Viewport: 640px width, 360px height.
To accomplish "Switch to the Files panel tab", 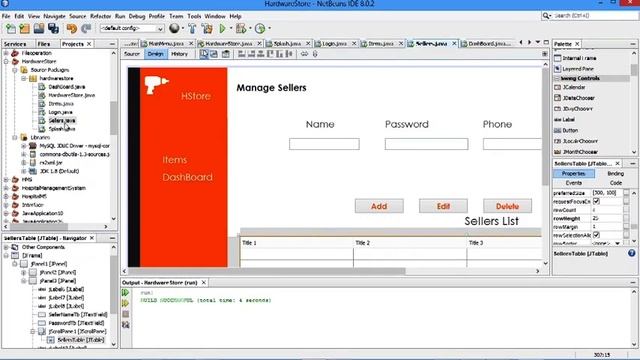I will coord(44,44).
